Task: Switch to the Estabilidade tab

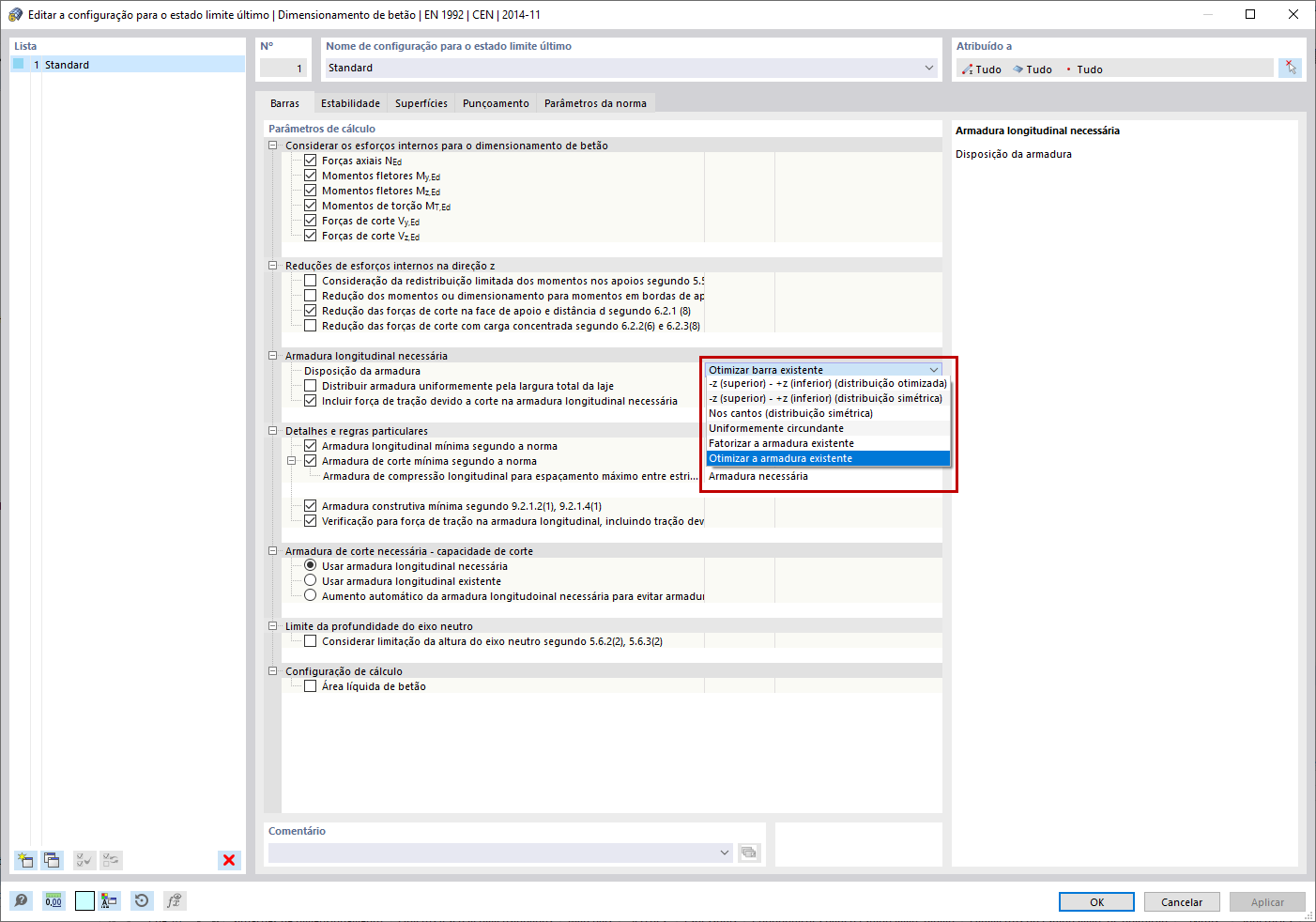Action: click(350, 103)
